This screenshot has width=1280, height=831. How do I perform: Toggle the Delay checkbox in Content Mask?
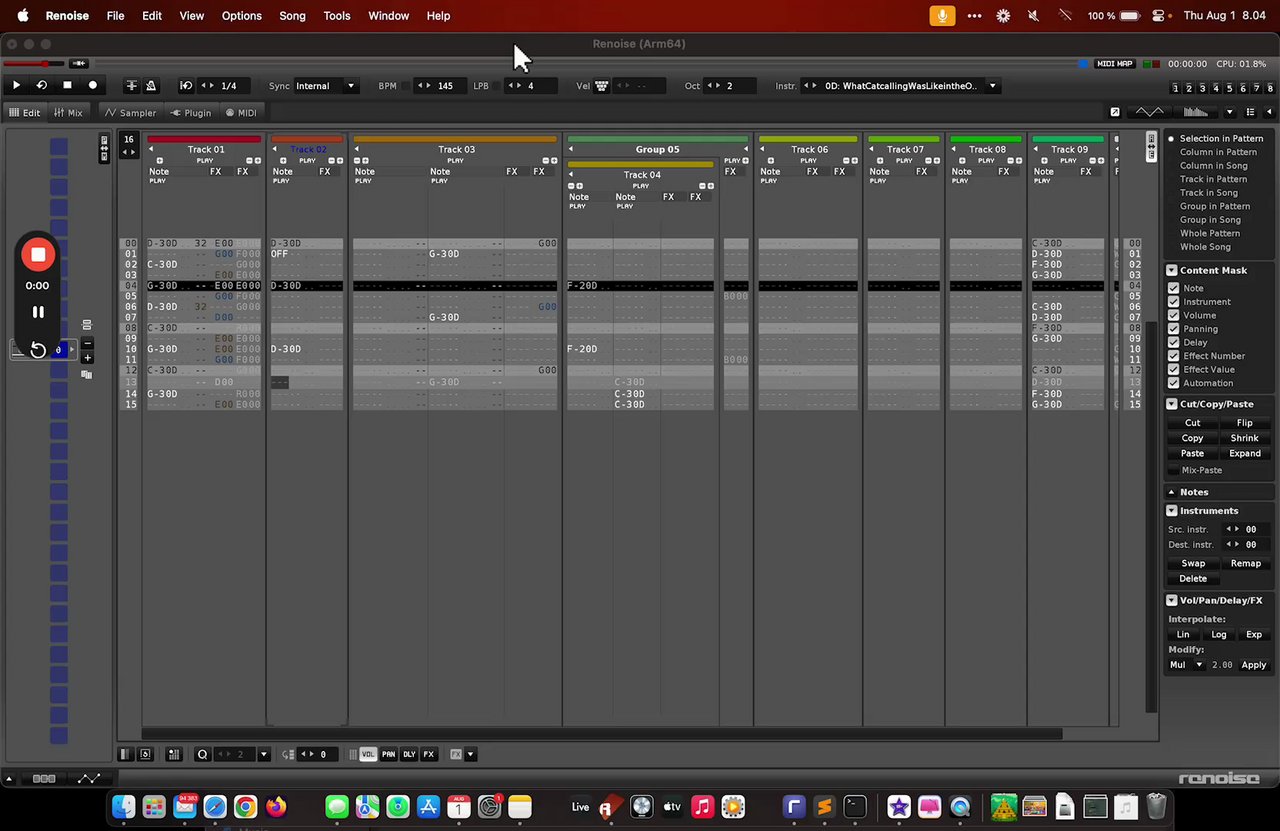pyautogui.click(x=1174, y=342)
